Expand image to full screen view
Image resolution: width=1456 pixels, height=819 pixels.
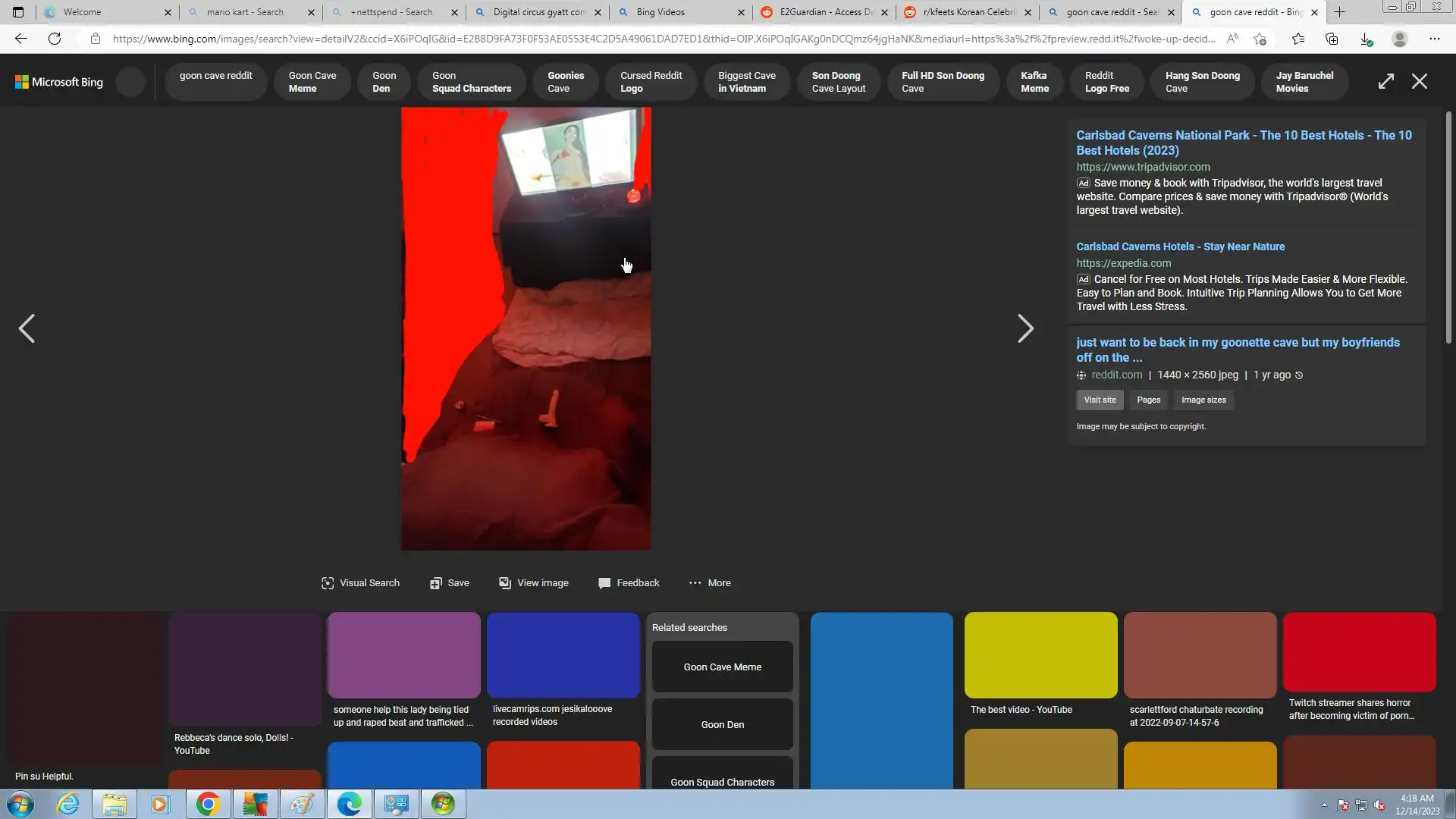[1385, 82]
